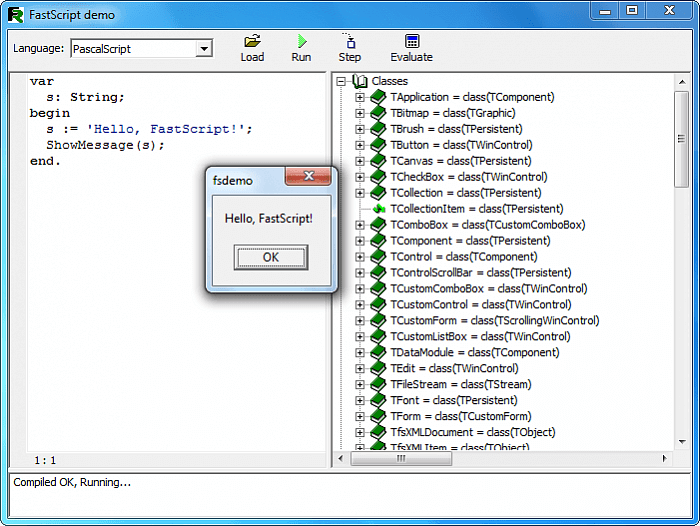This screenshot has height=526, width=700.
Task: Open the Evaluate calculator icon
Action: [x=412, y=41]
